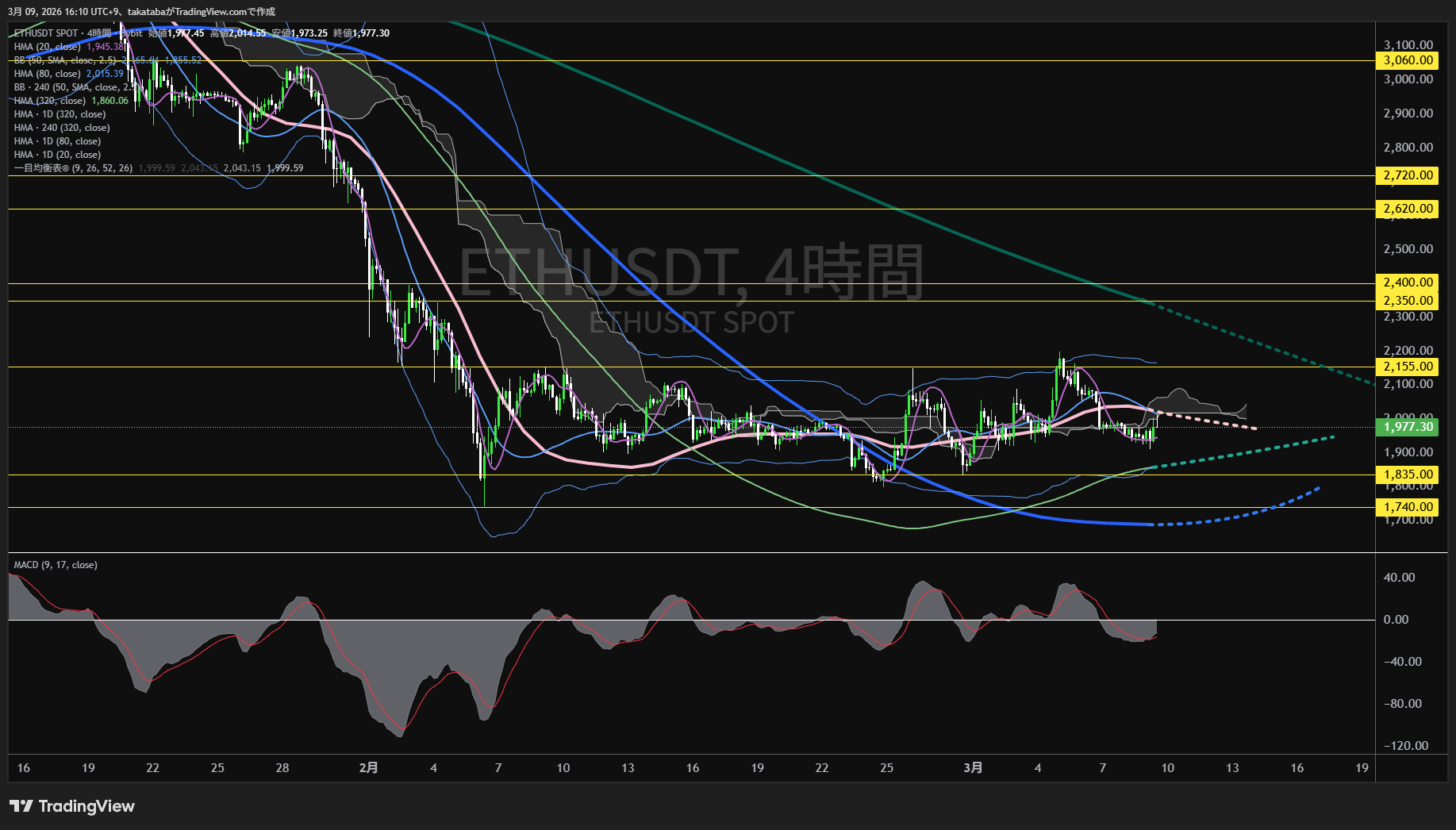The width and height of the screenshot is (1456, 830).
Task: Select the HMA (20, close) indicator label
Action: click(48, 47)
